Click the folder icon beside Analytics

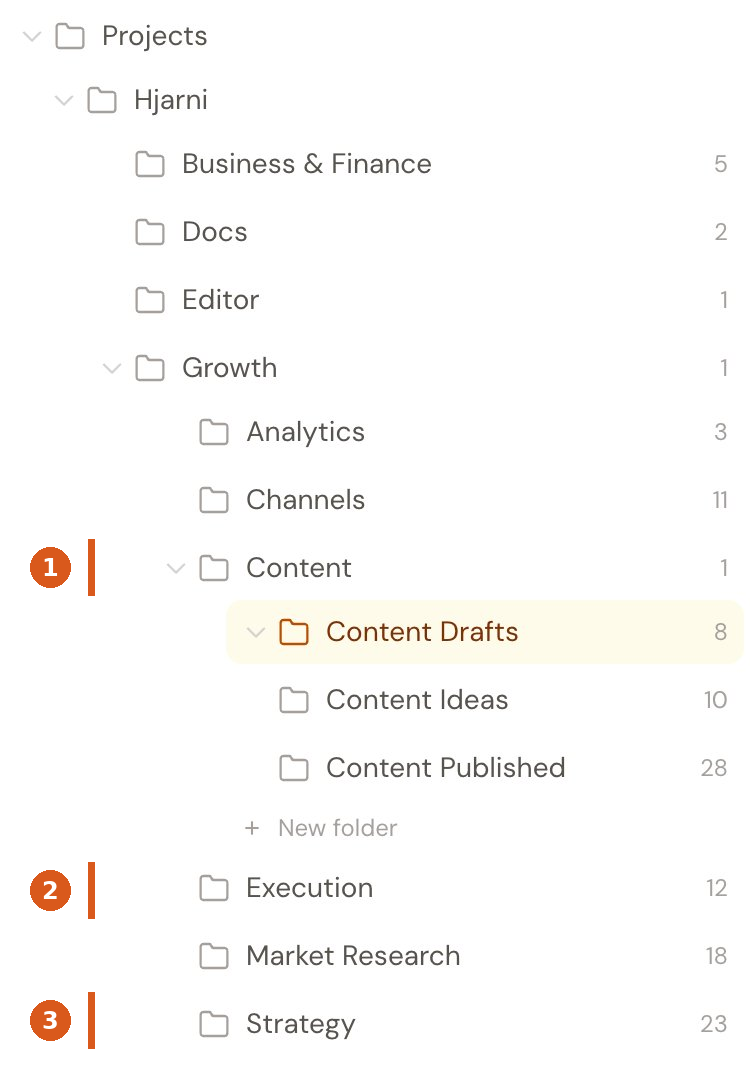click(x=213, y=432)
